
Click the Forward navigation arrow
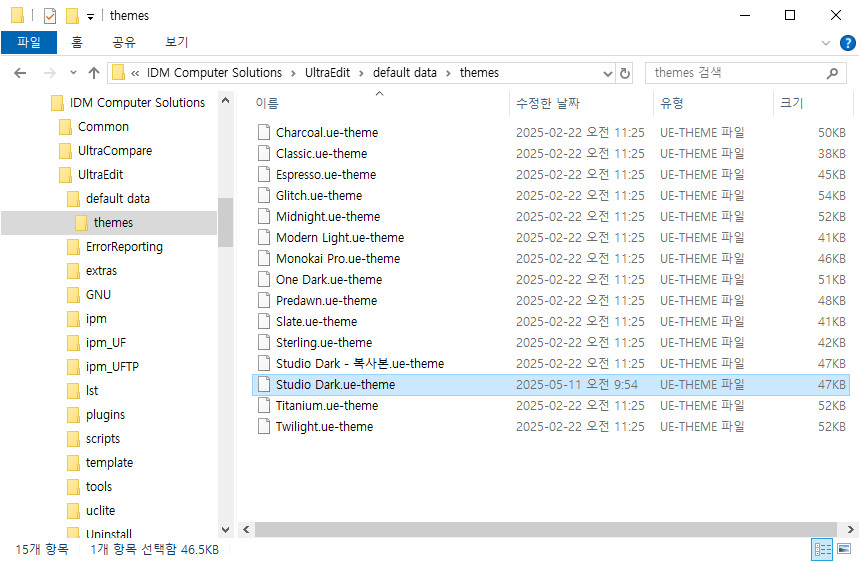(x=49, y=73)
